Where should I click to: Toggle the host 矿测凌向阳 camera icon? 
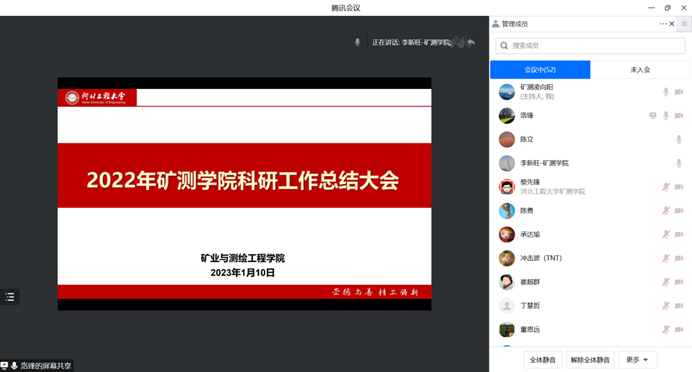click(679, 92)
